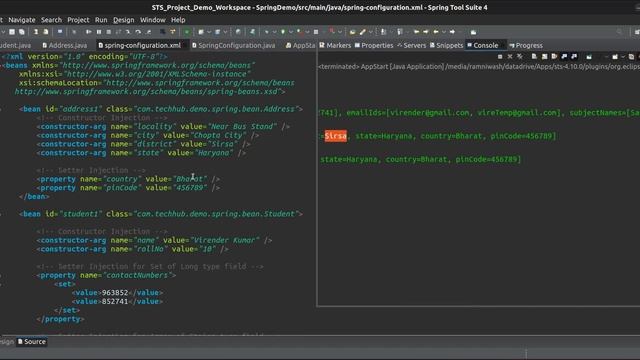Click the Step Over toolbar icon

tap(138, 32)
